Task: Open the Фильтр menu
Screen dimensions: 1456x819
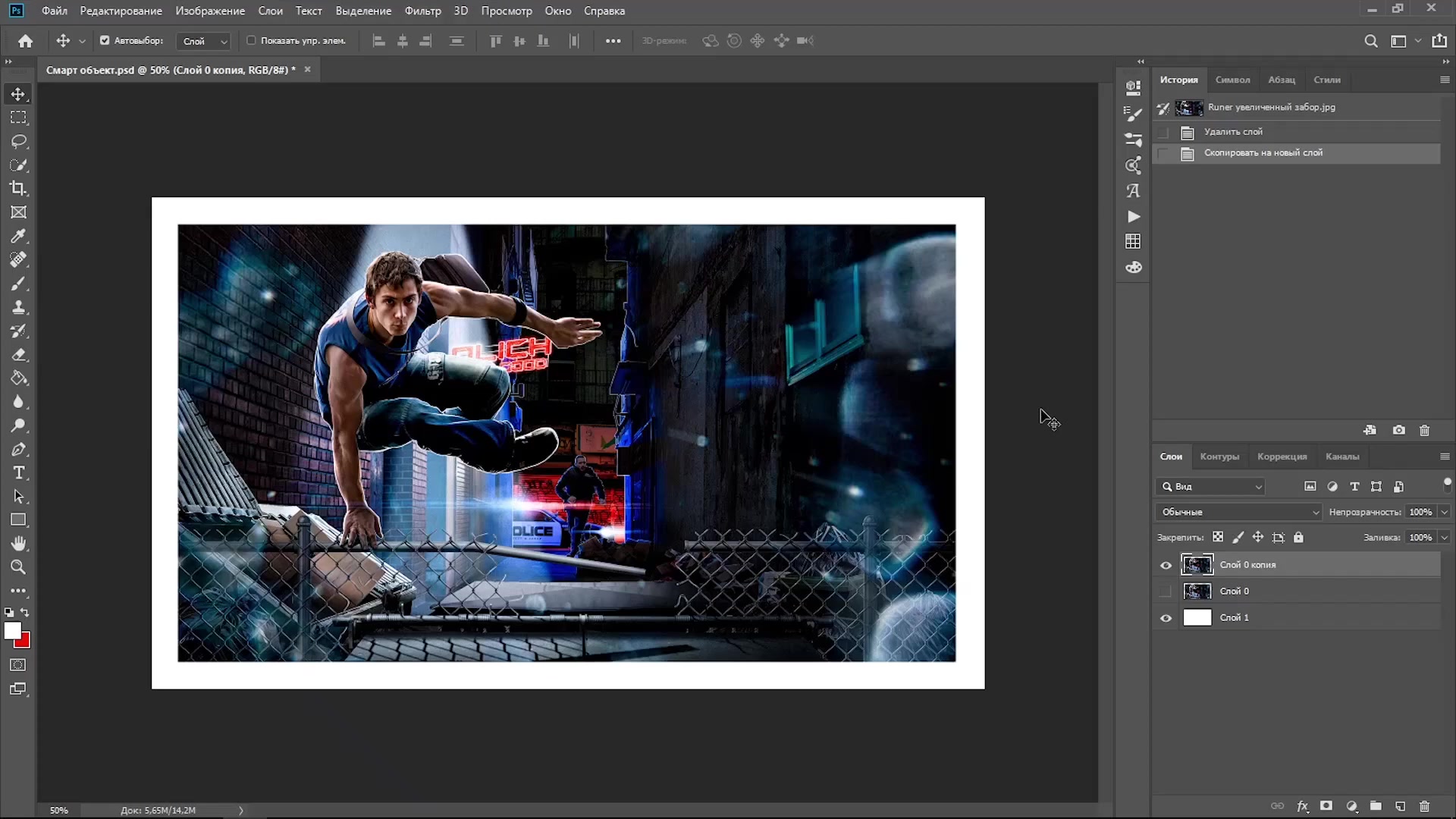Action: pyautogui.click(x=422, y=11)
